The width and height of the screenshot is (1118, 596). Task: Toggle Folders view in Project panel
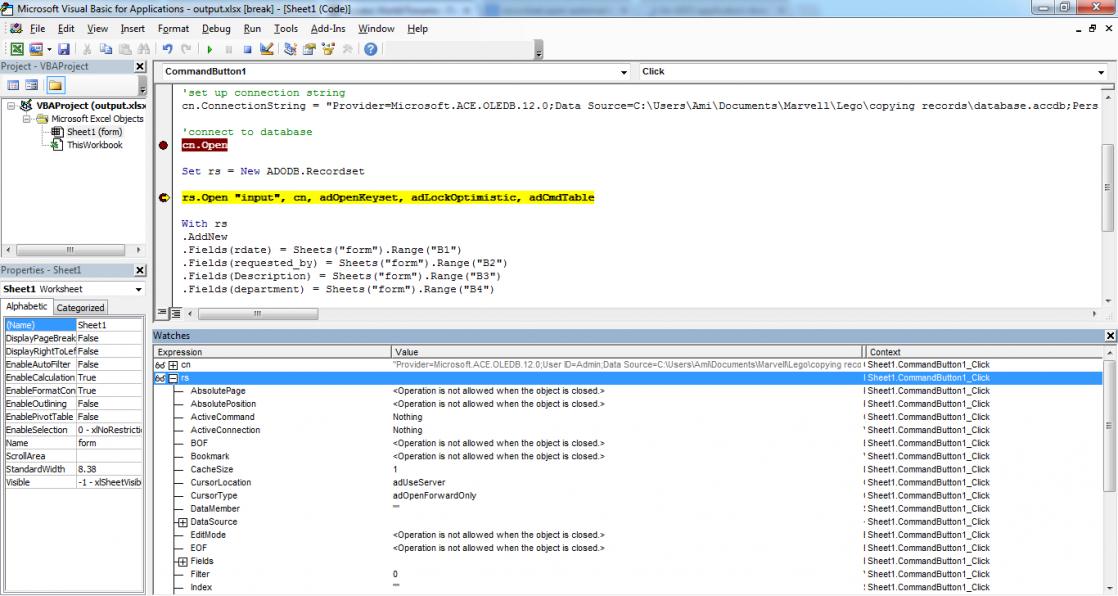54,86
